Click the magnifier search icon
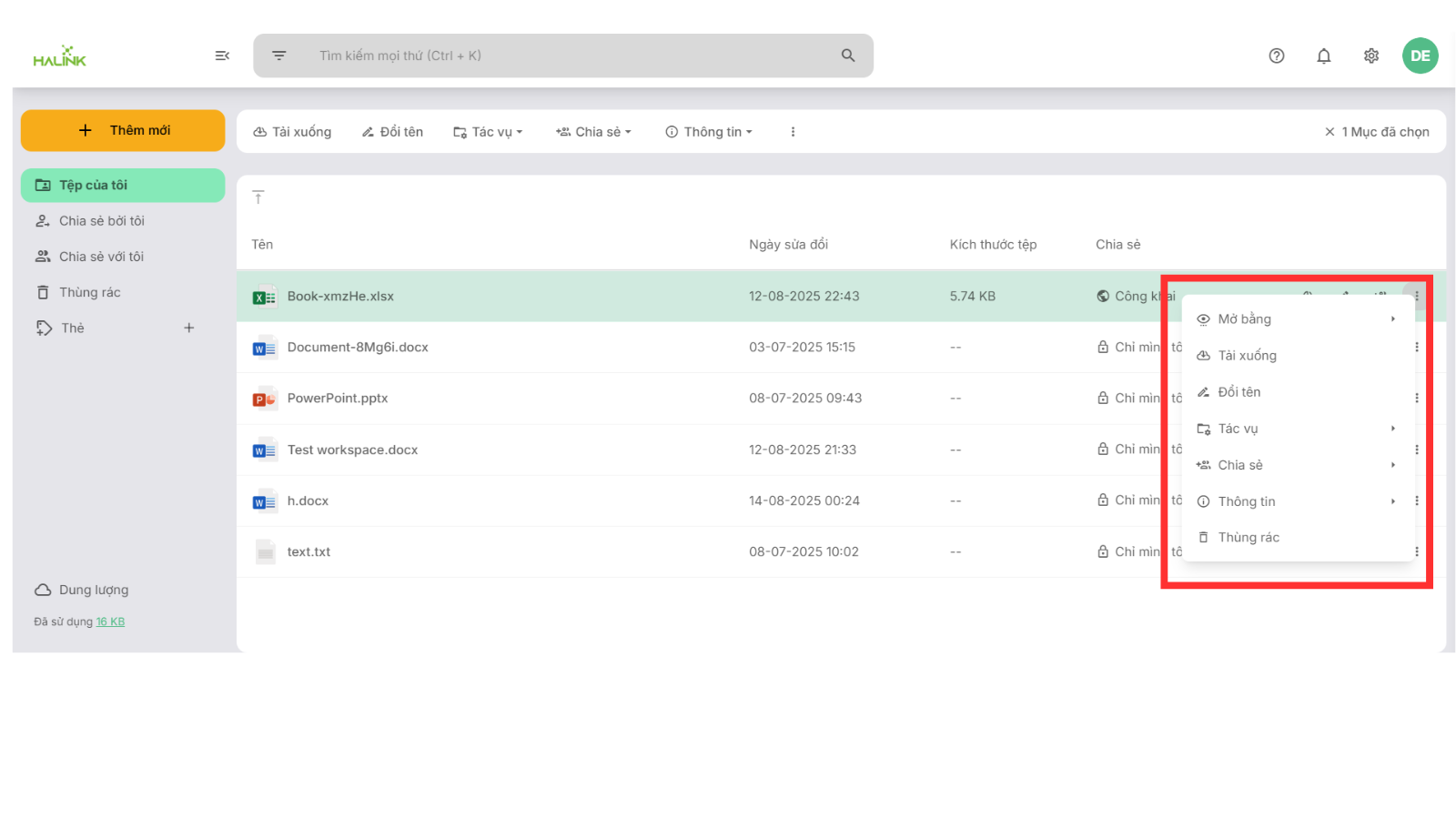Image resolution: width=1456 pixels, height=819 pixels. pyautogui.click(x=848, y=56)
